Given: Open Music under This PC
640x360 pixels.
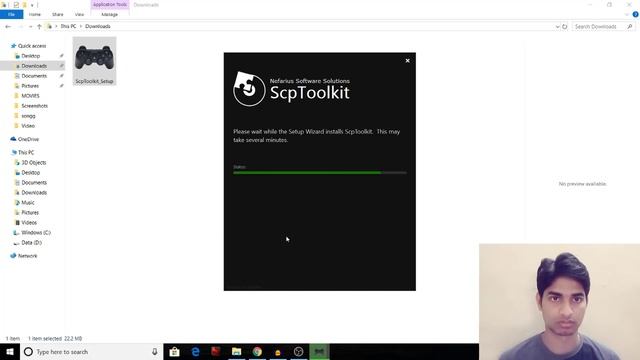Looking at the screenshot, I should 28,202.
